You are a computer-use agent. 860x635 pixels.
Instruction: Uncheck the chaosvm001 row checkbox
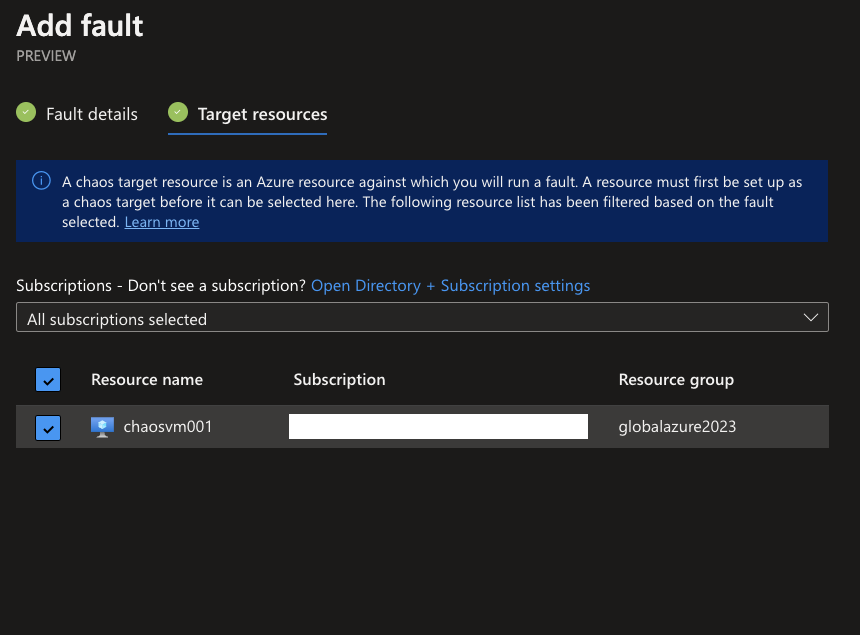[48, 428]
